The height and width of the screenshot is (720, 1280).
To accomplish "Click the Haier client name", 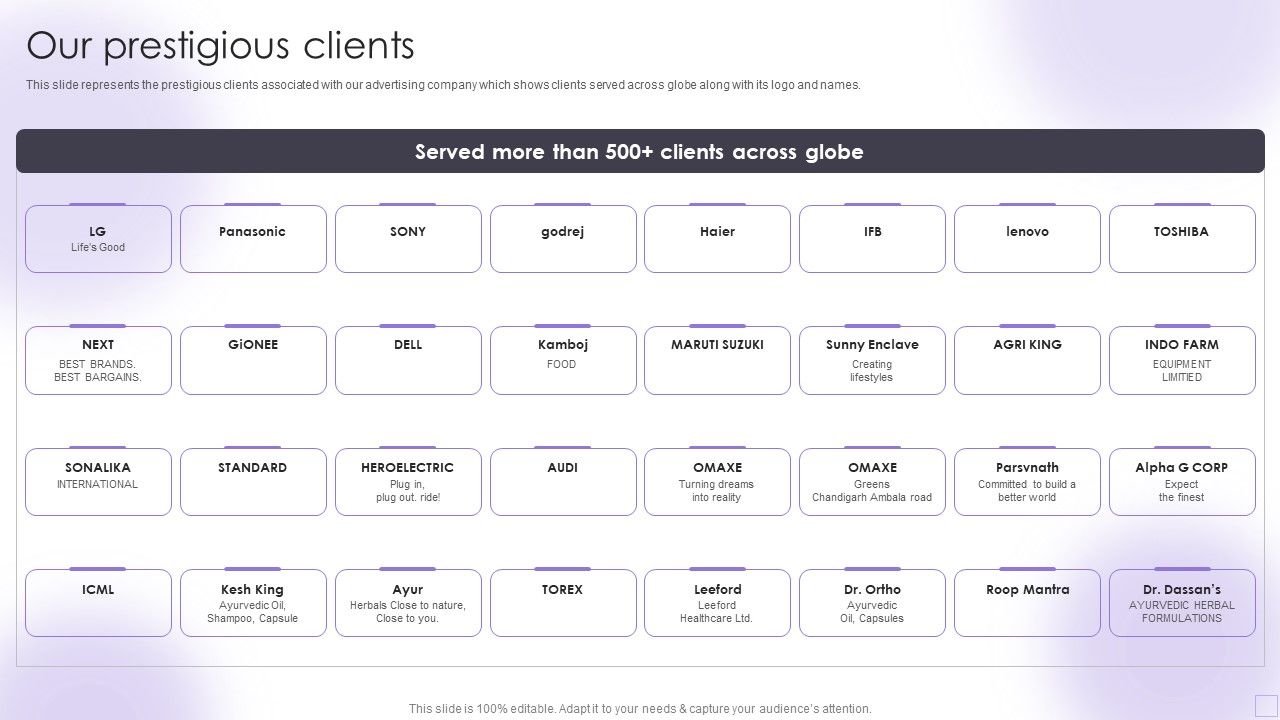I will 717,232.
